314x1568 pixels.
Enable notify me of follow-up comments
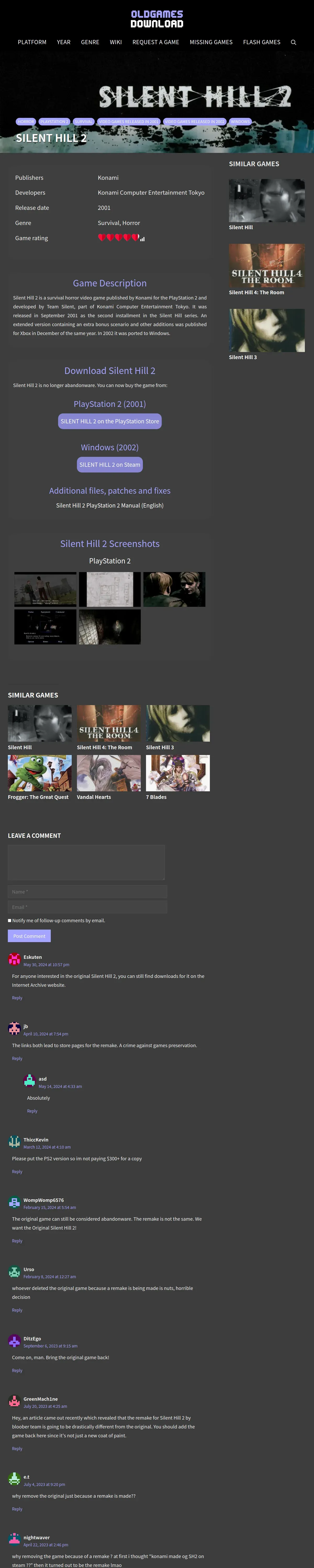10,920
